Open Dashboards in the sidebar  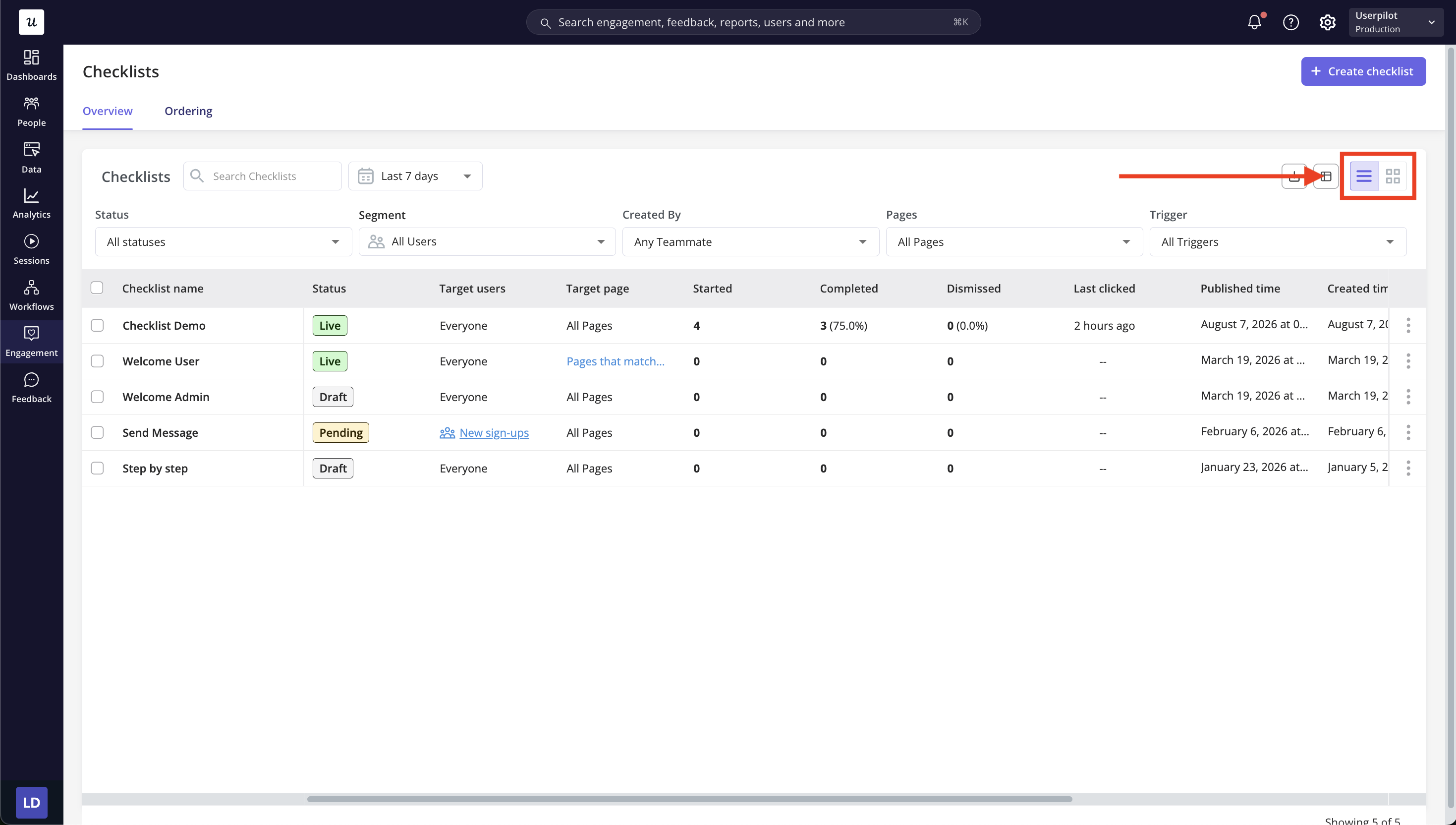point(31,65)
